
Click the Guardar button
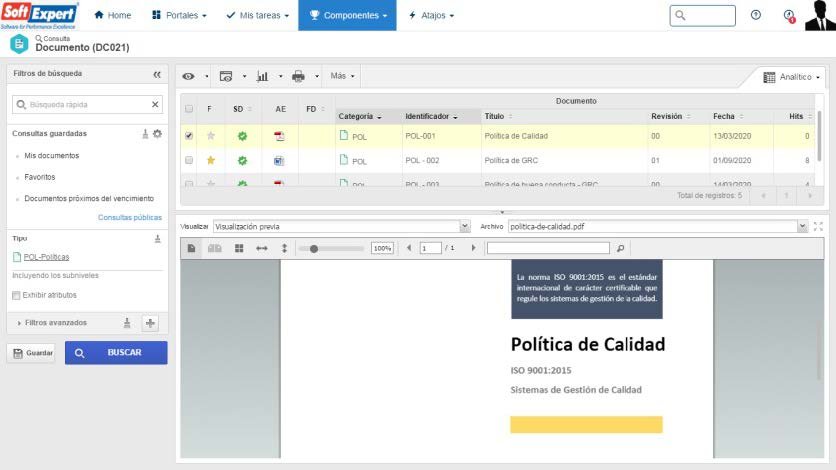(31, 353)
